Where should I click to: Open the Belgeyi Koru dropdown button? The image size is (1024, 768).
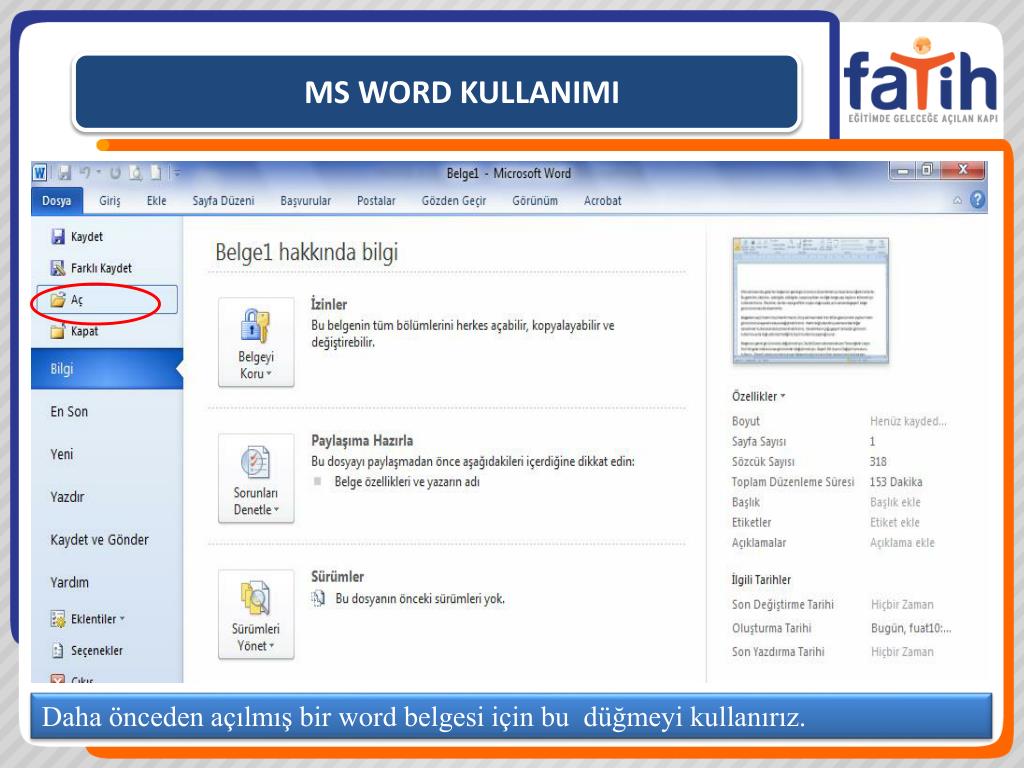256,343
